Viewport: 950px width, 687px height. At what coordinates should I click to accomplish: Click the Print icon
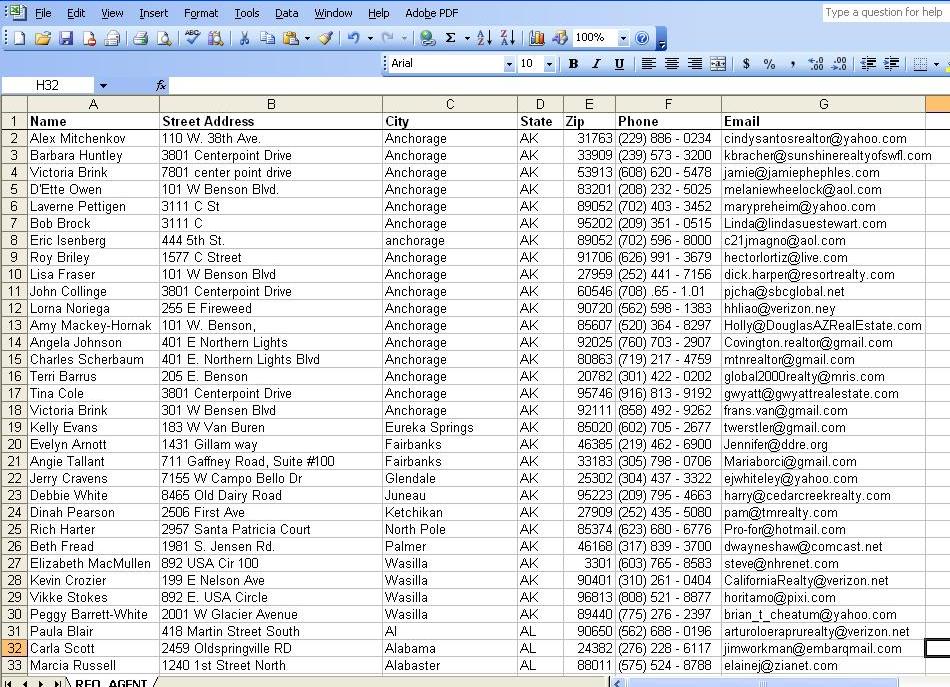[x=140, y=38]
